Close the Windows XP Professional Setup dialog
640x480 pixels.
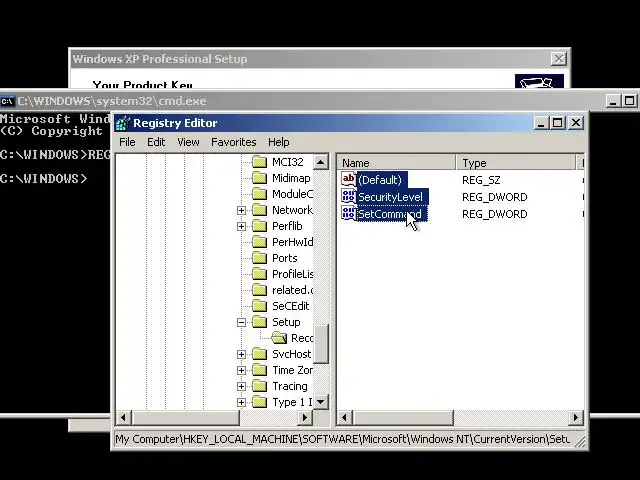pyautogui.click(x=559, y=59)
